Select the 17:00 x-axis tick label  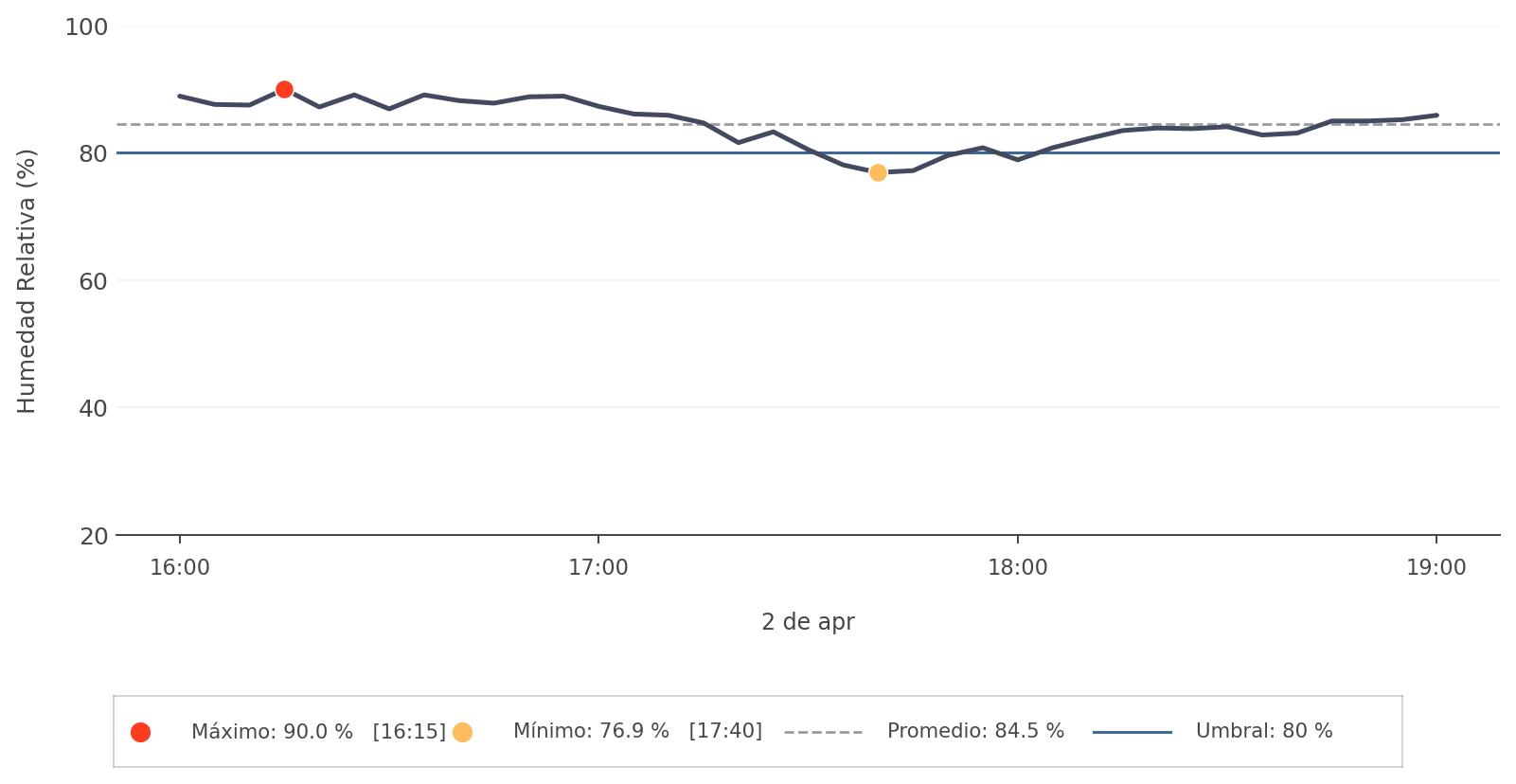pyautogui.click(x=598, y=568)
